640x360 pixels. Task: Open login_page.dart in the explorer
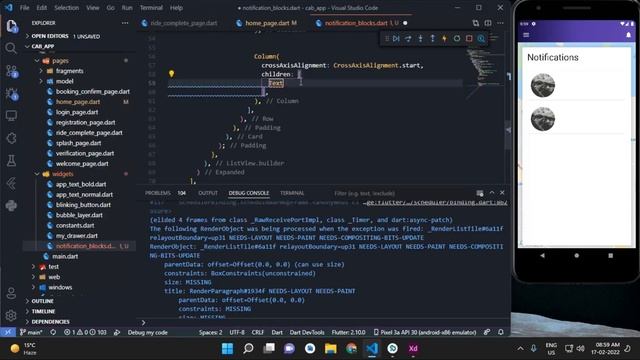77,112
